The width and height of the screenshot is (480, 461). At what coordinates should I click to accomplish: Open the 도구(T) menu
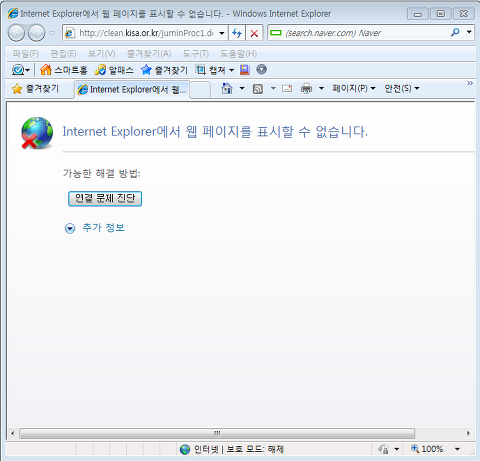coord(195,54)
